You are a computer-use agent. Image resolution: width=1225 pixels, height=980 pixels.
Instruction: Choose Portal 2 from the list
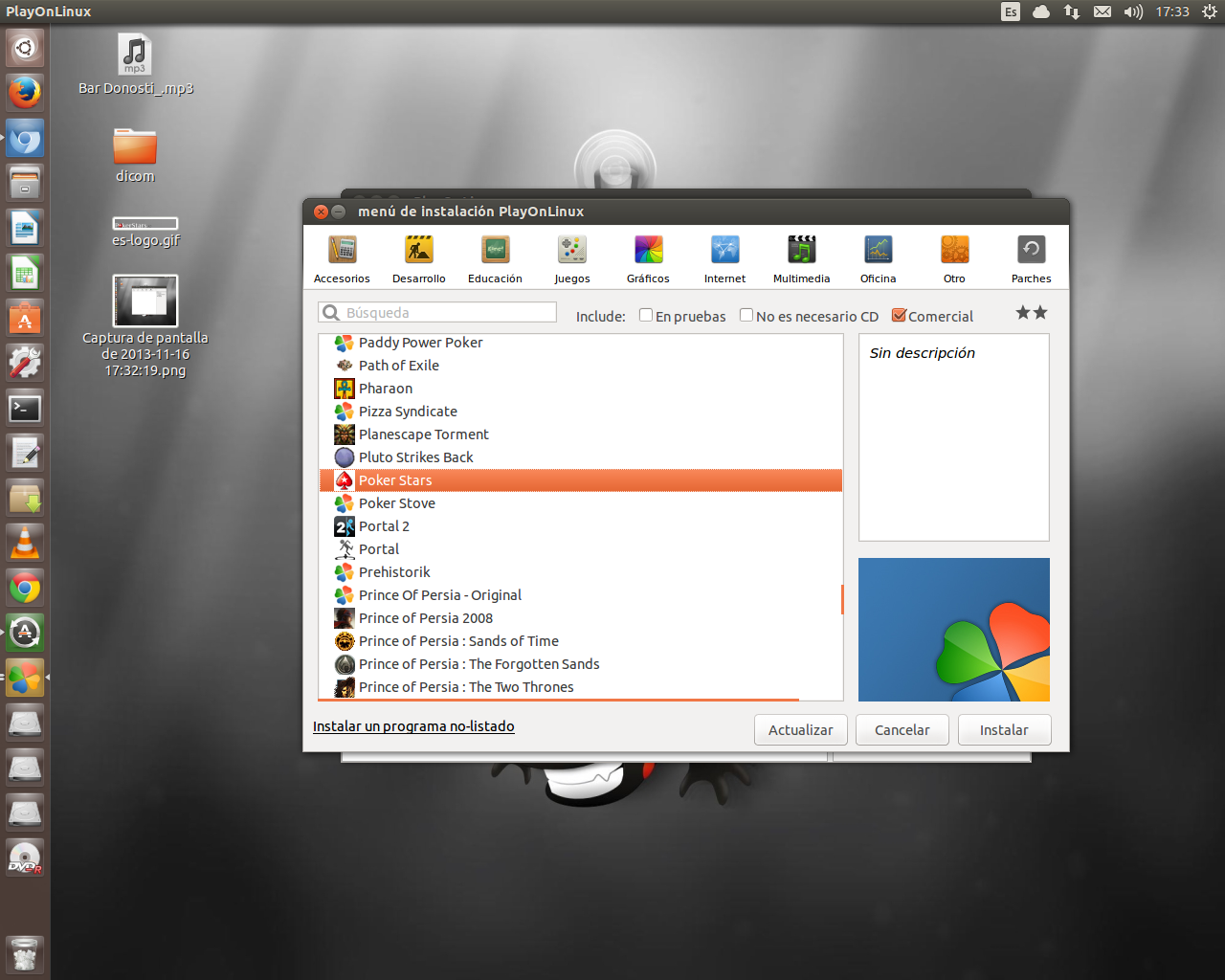(580, 526)
